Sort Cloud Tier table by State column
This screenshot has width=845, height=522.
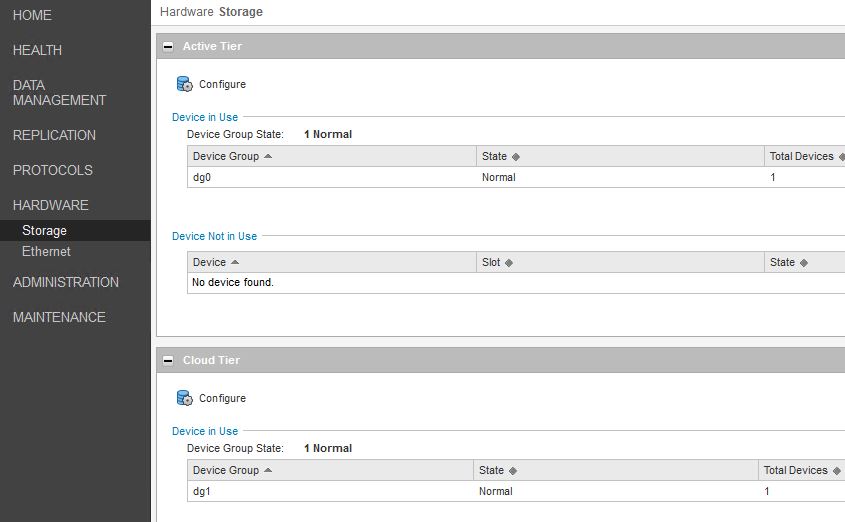tap(513, 471)
